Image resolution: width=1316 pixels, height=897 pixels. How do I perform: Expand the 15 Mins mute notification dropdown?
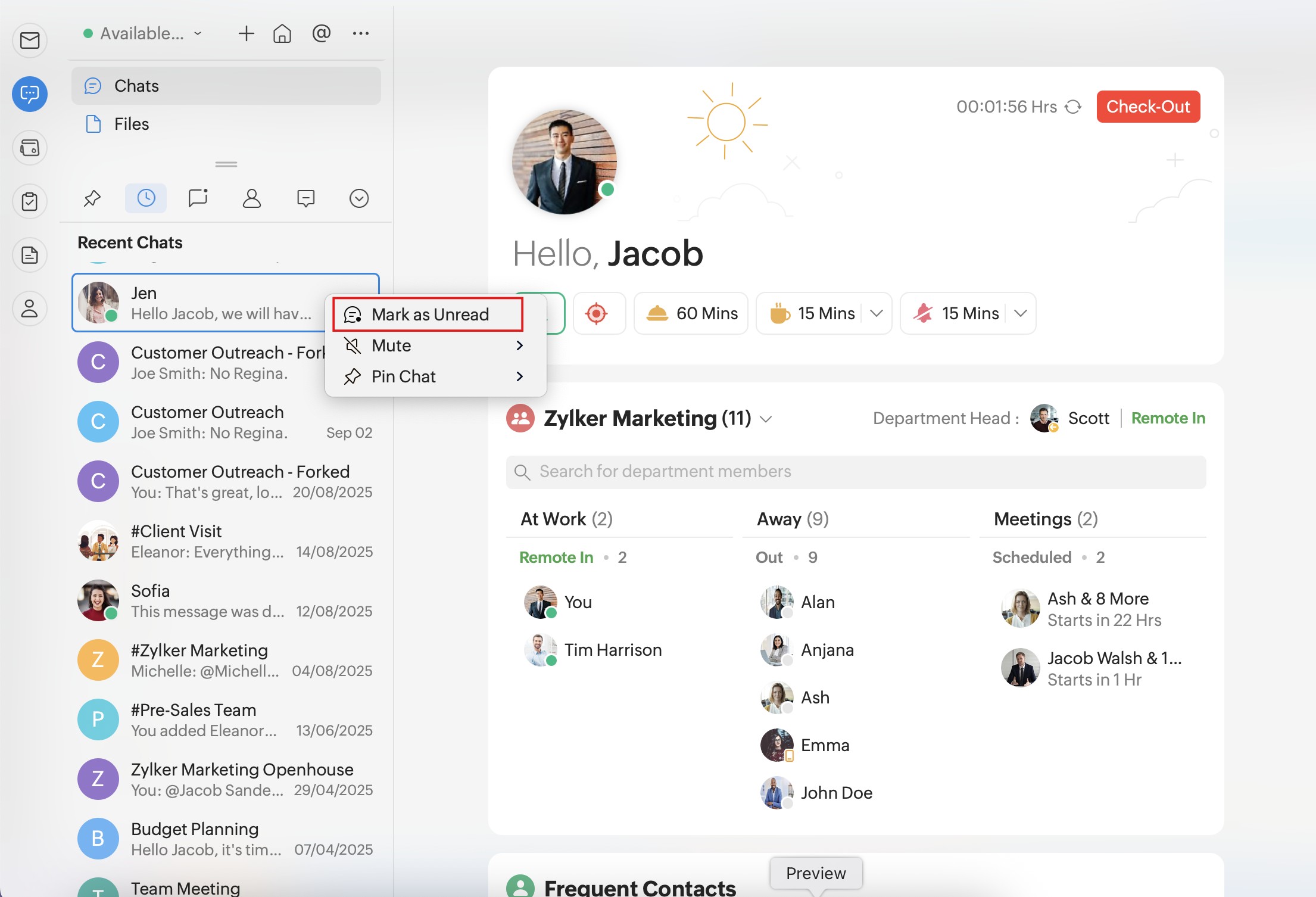(1021, 313)
